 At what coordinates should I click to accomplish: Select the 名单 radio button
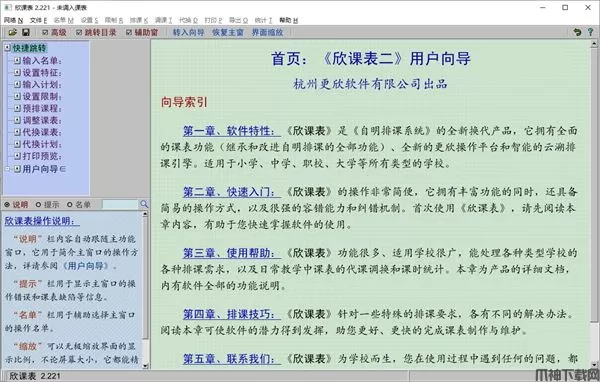coord(70,205)
